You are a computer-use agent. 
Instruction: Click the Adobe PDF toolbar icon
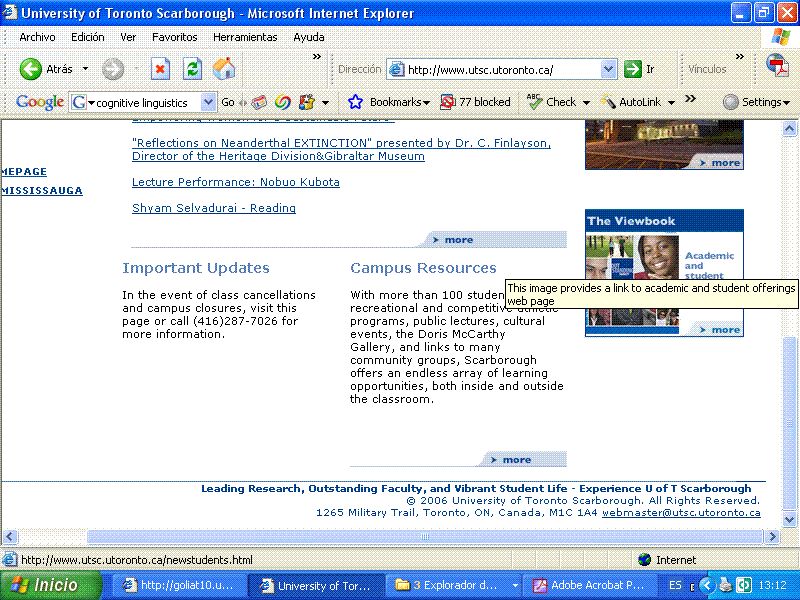pos(777,66)
